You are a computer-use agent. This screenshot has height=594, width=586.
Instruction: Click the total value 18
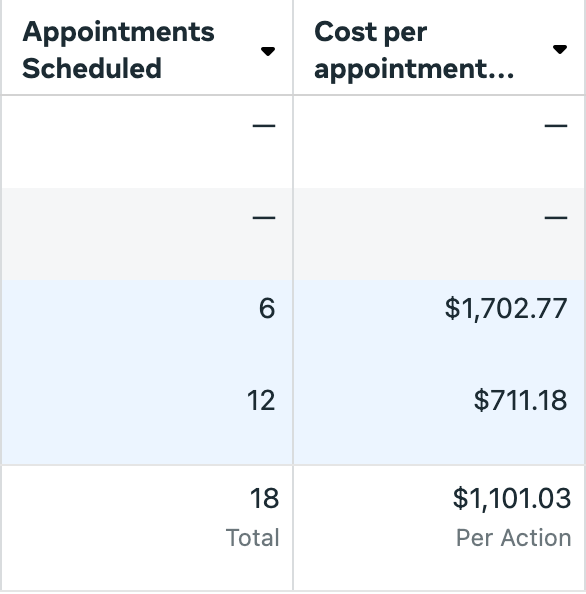[x=264, y=498]
